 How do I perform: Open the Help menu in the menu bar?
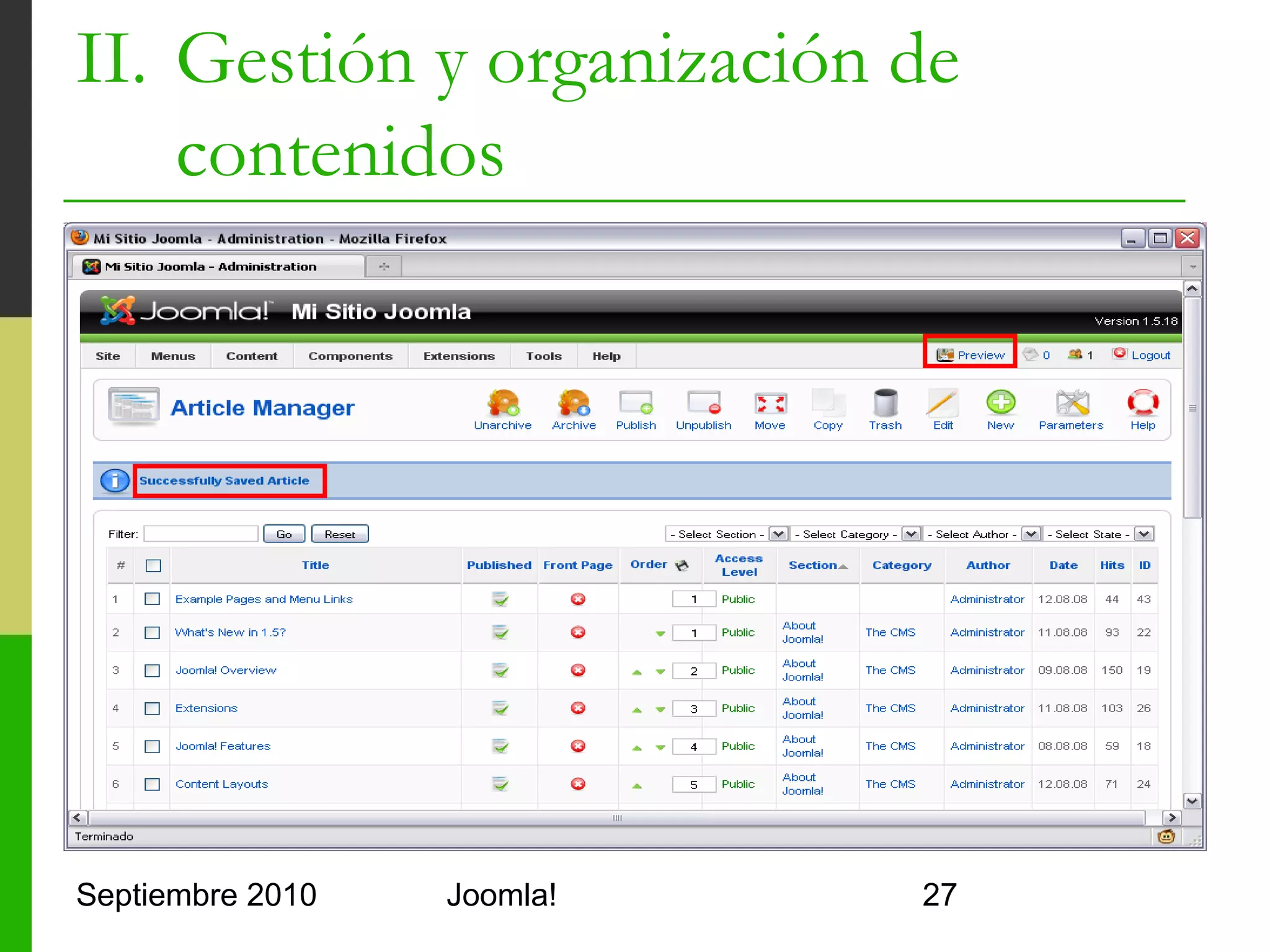[606, 356]
